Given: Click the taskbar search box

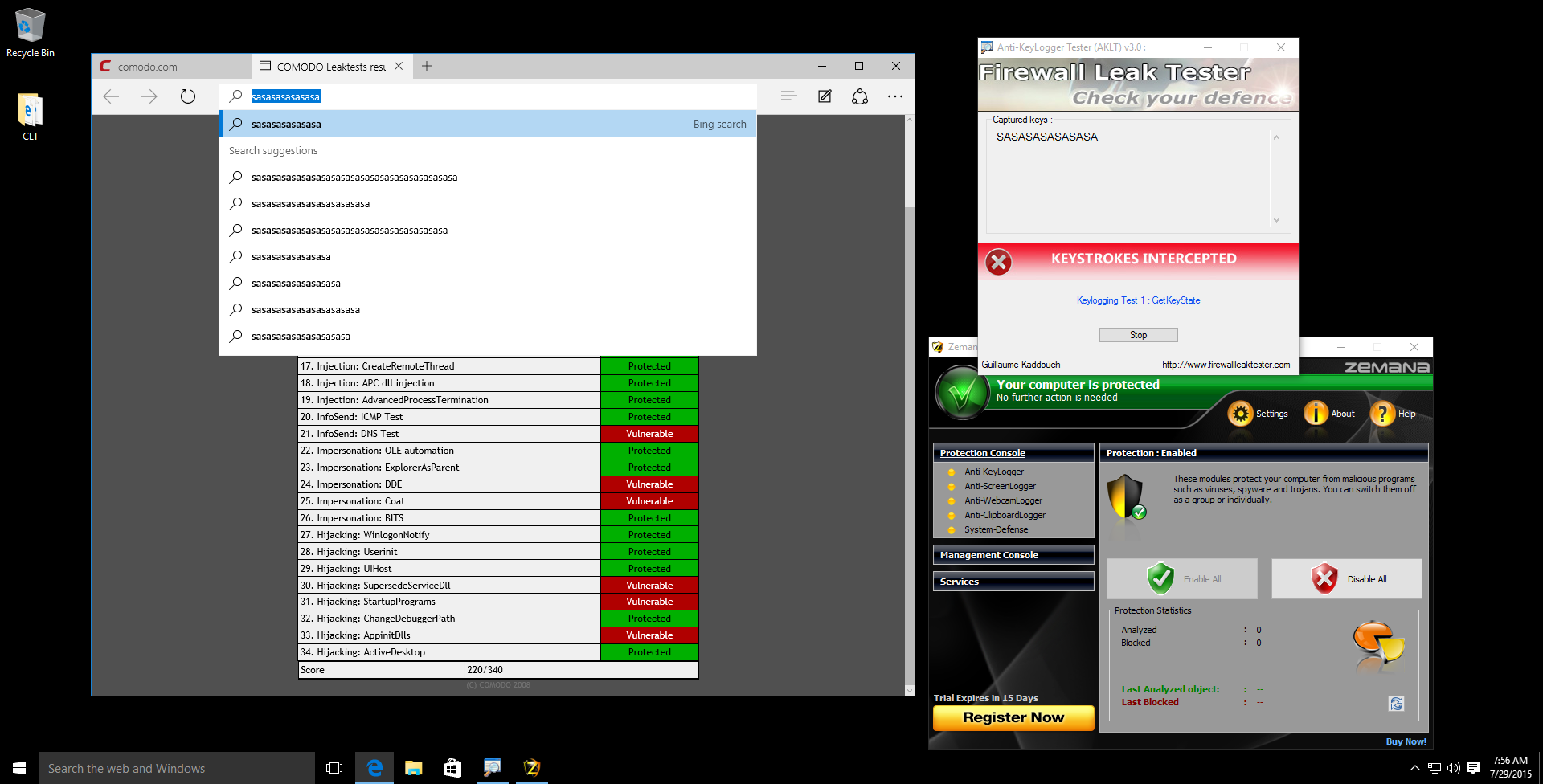Looking at the screenshot, I should point(177,768).
